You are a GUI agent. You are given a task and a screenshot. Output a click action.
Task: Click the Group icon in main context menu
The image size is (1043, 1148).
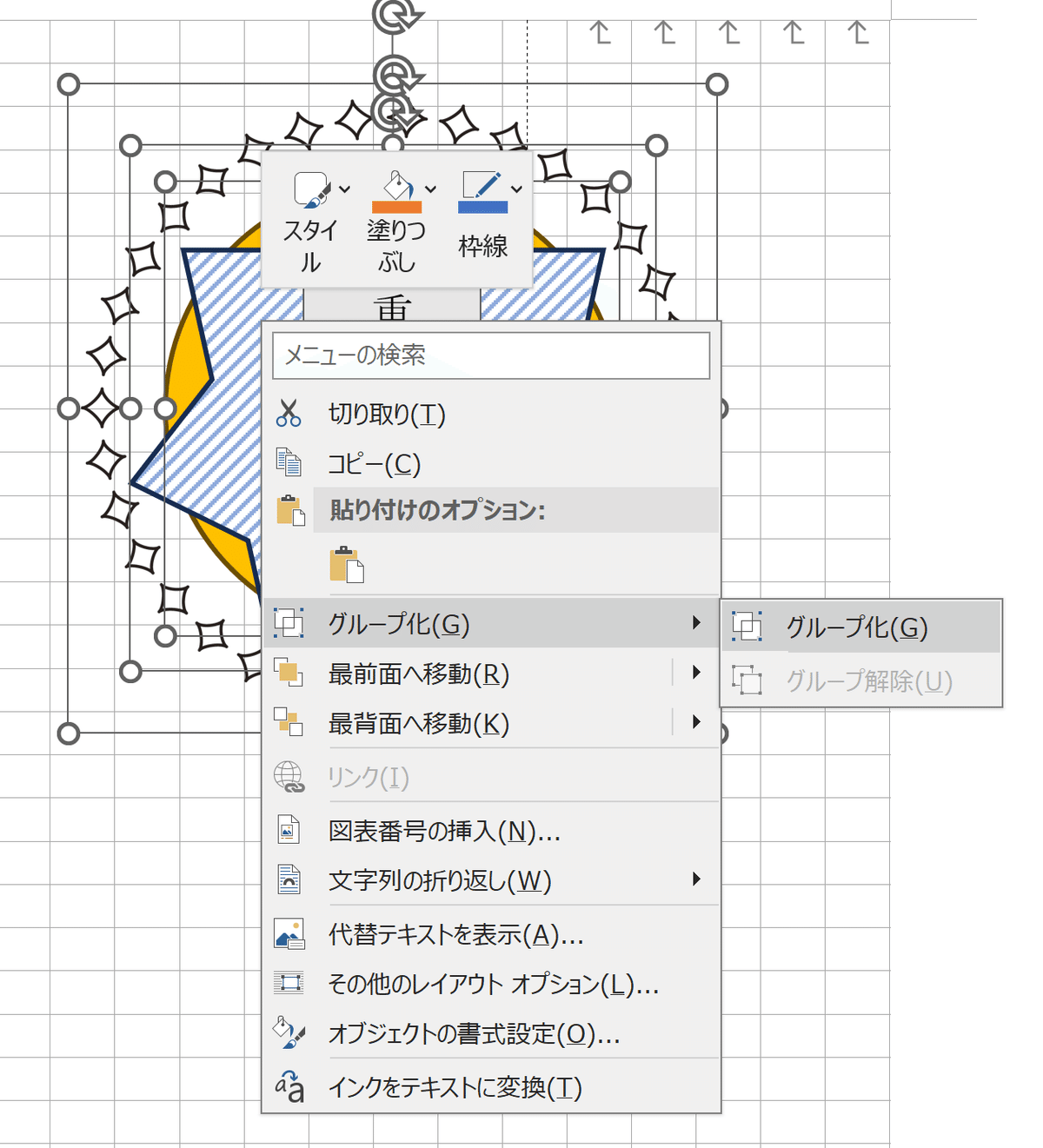point(289,623)
